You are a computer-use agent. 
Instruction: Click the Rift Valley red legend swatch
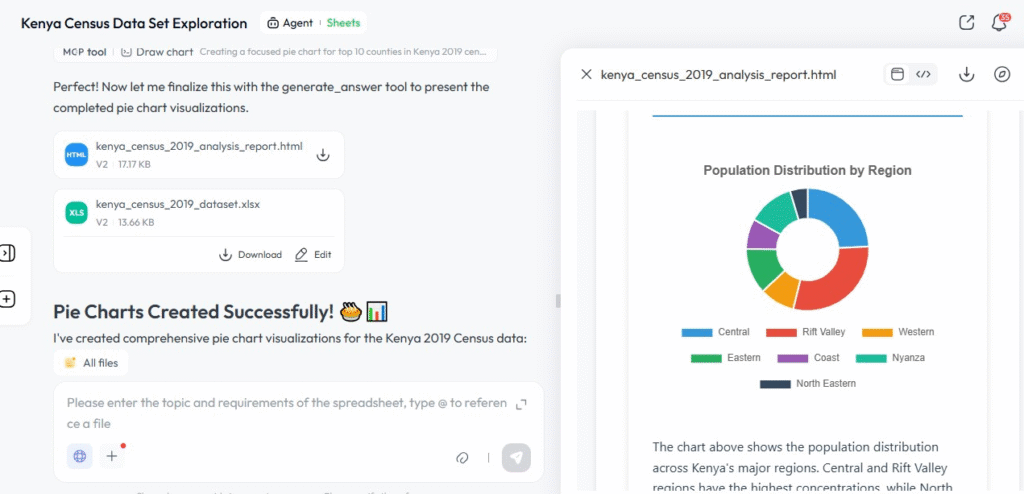coord(780,332)
